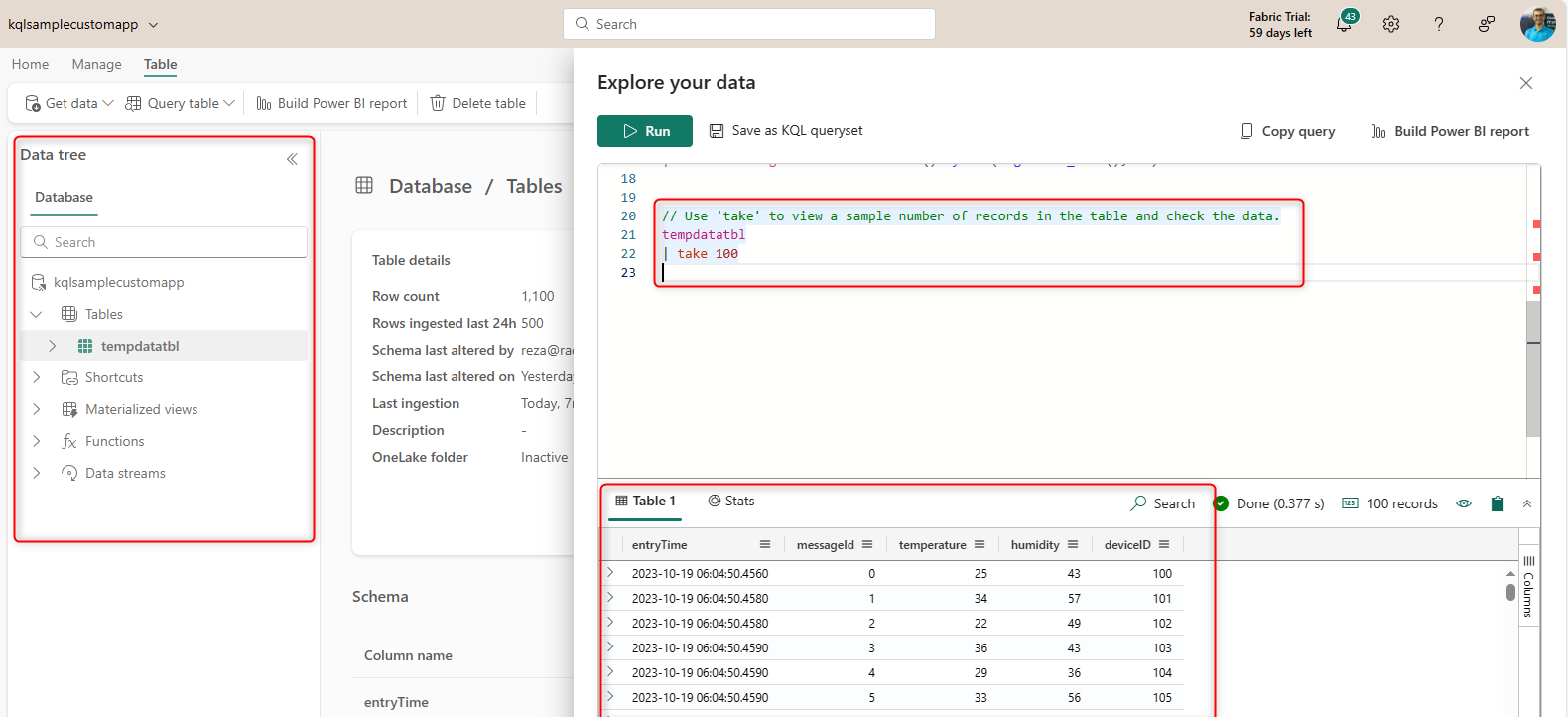
Task: Click Delete table button
Action: point(478,103)
